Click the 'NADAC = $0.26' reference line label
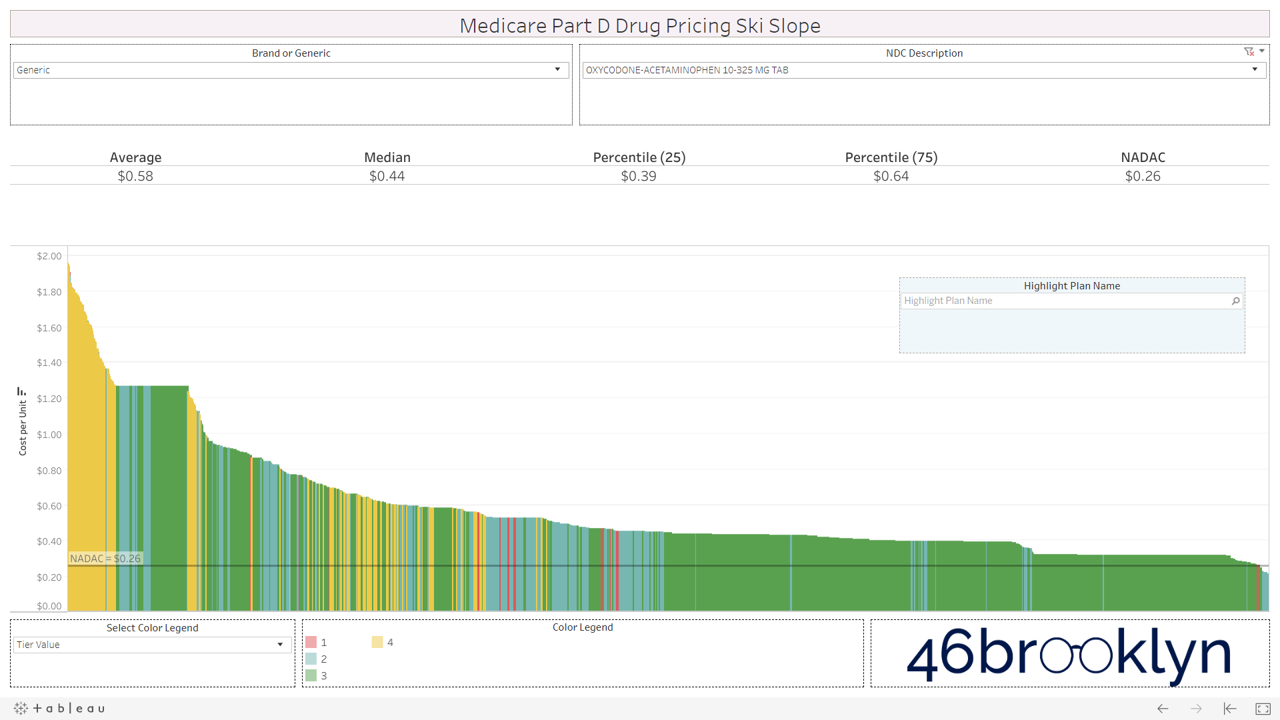Screen dimensions: 1280x720 click(x=105, y=559)
